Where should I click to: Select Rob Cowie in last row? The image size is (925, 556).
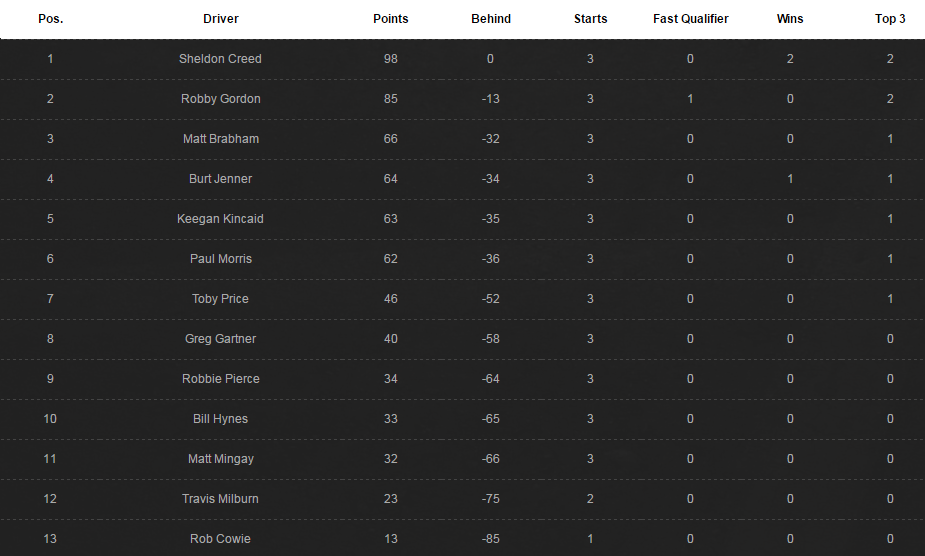[220, 539]
